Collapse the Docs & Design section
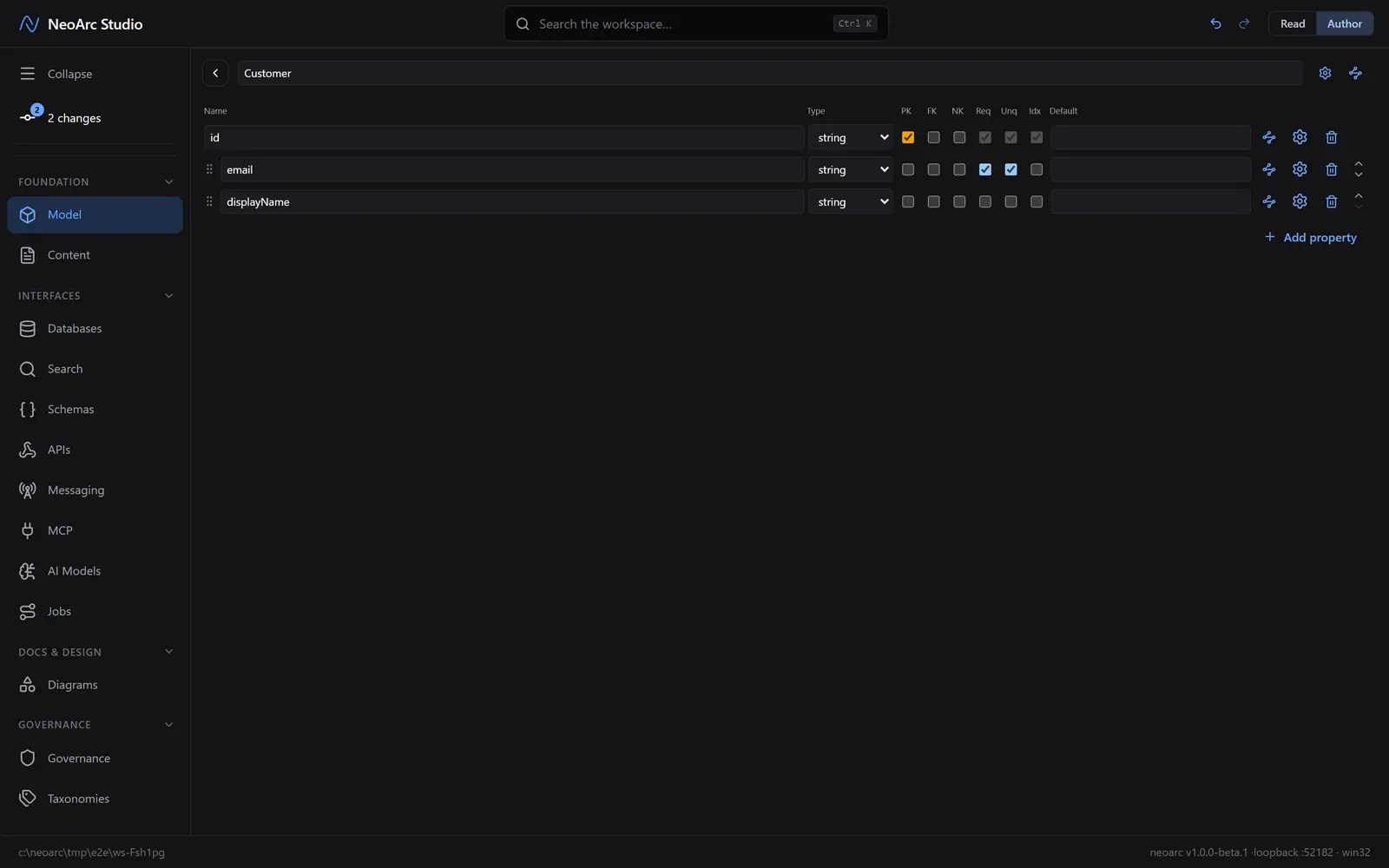Viewport: 1389px width, 868px height. point(169,651)
